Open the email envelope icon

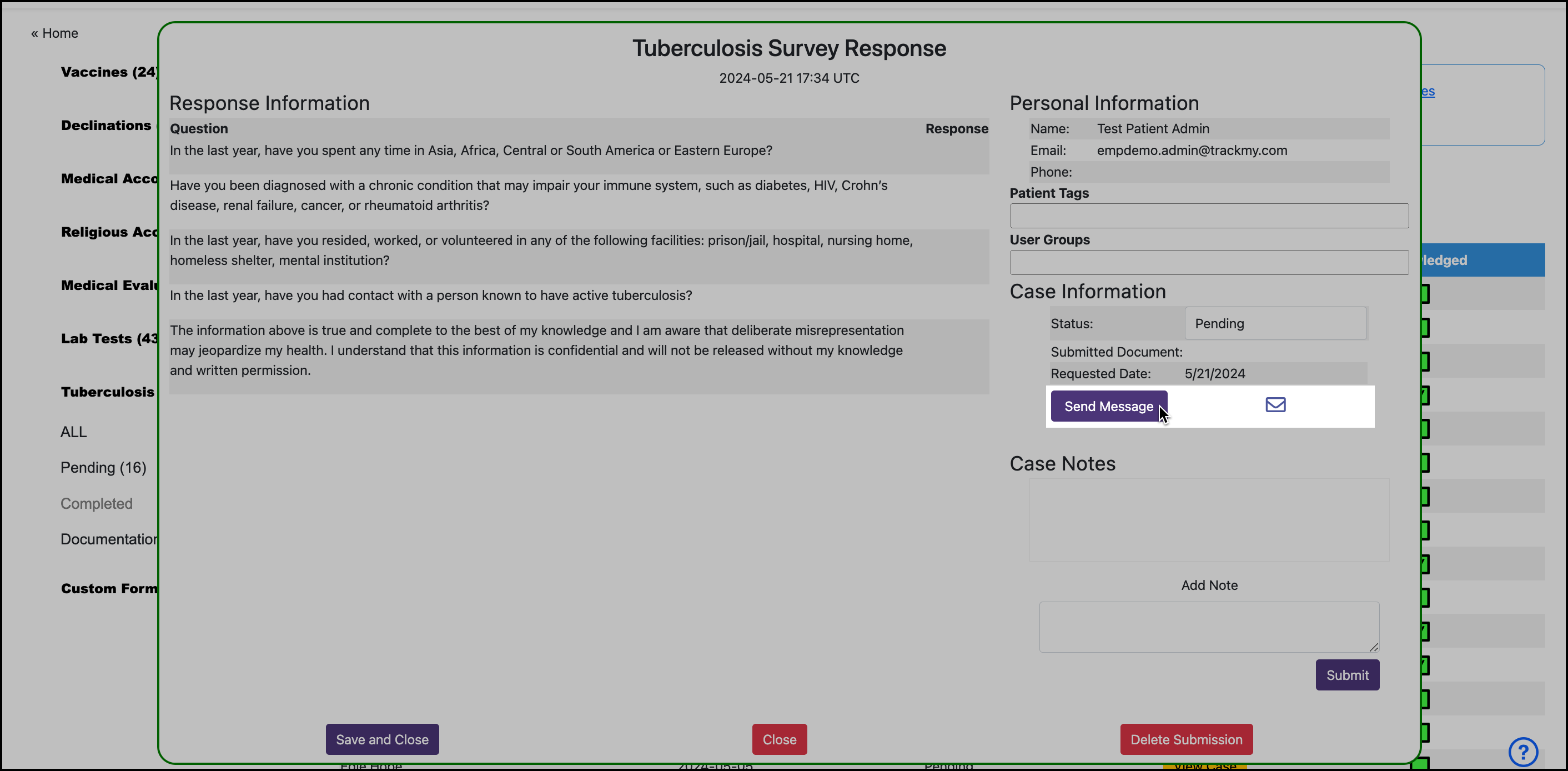click(1275, 404)
